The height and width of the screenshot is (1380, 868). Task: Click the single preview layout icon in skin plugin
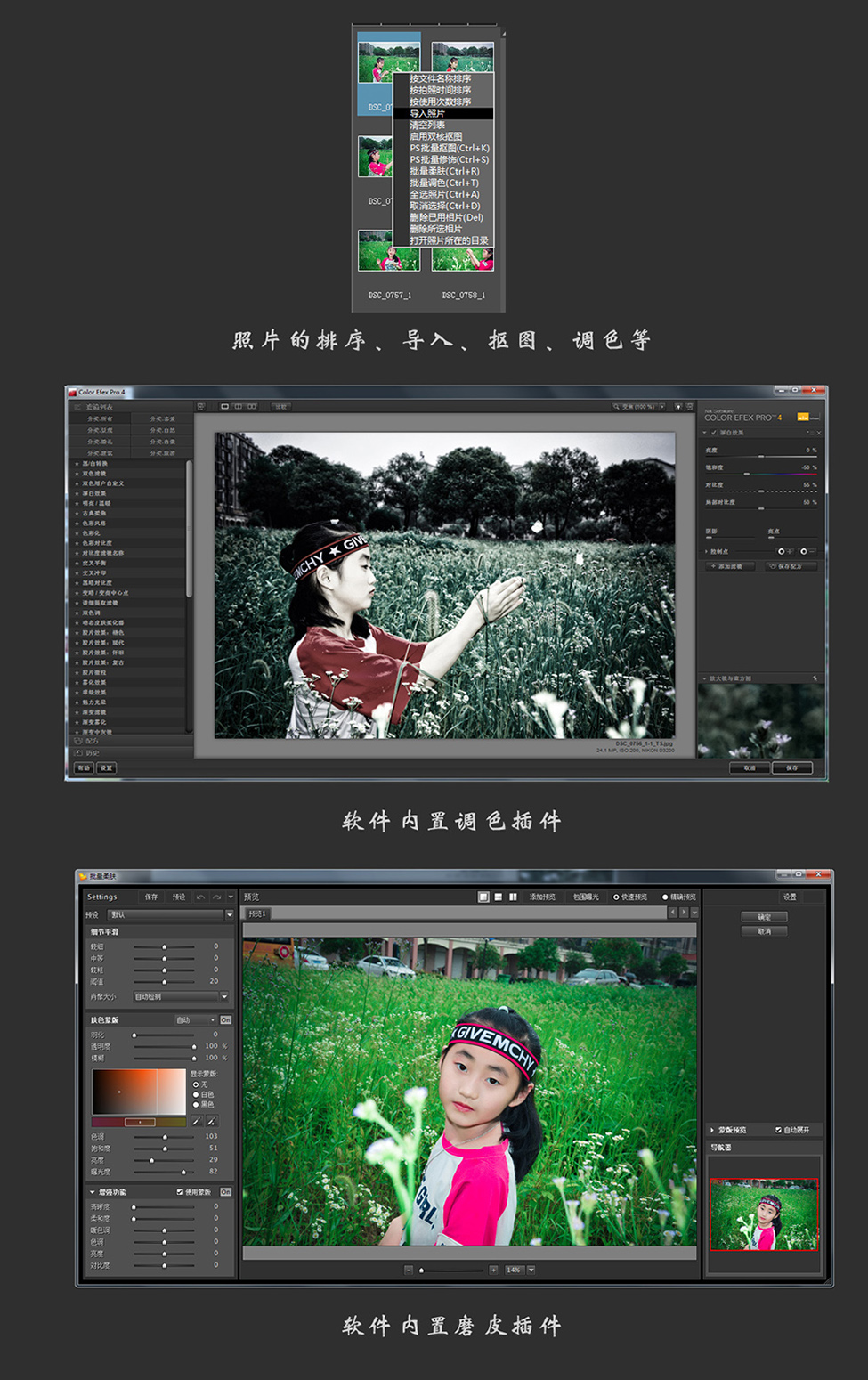click(483, 897)
